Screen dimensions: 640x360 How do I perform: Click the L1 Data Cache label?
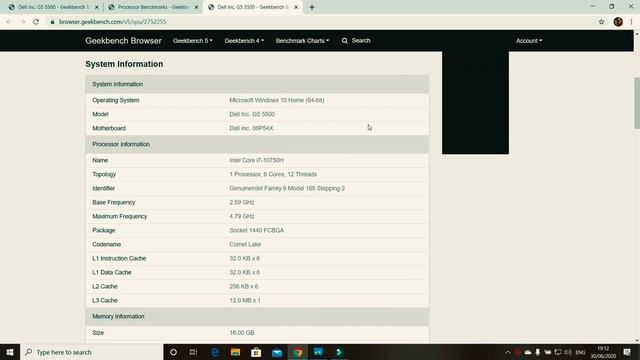(112, 272)
